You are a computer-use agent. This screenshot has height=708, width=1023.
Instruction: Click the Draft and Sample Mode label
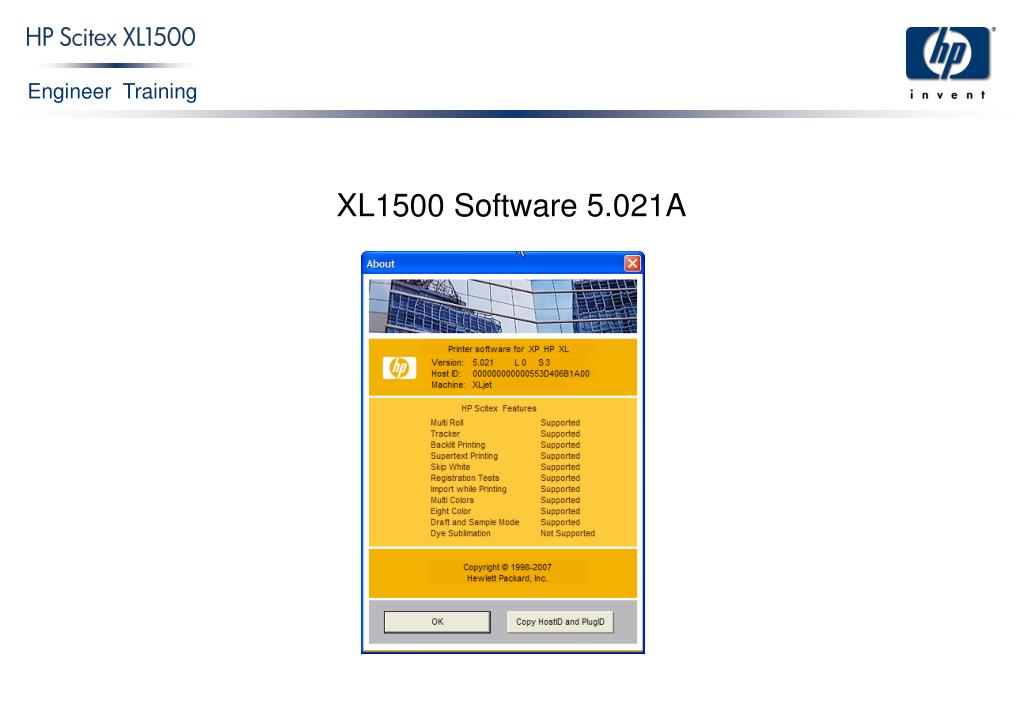(474, 523)
